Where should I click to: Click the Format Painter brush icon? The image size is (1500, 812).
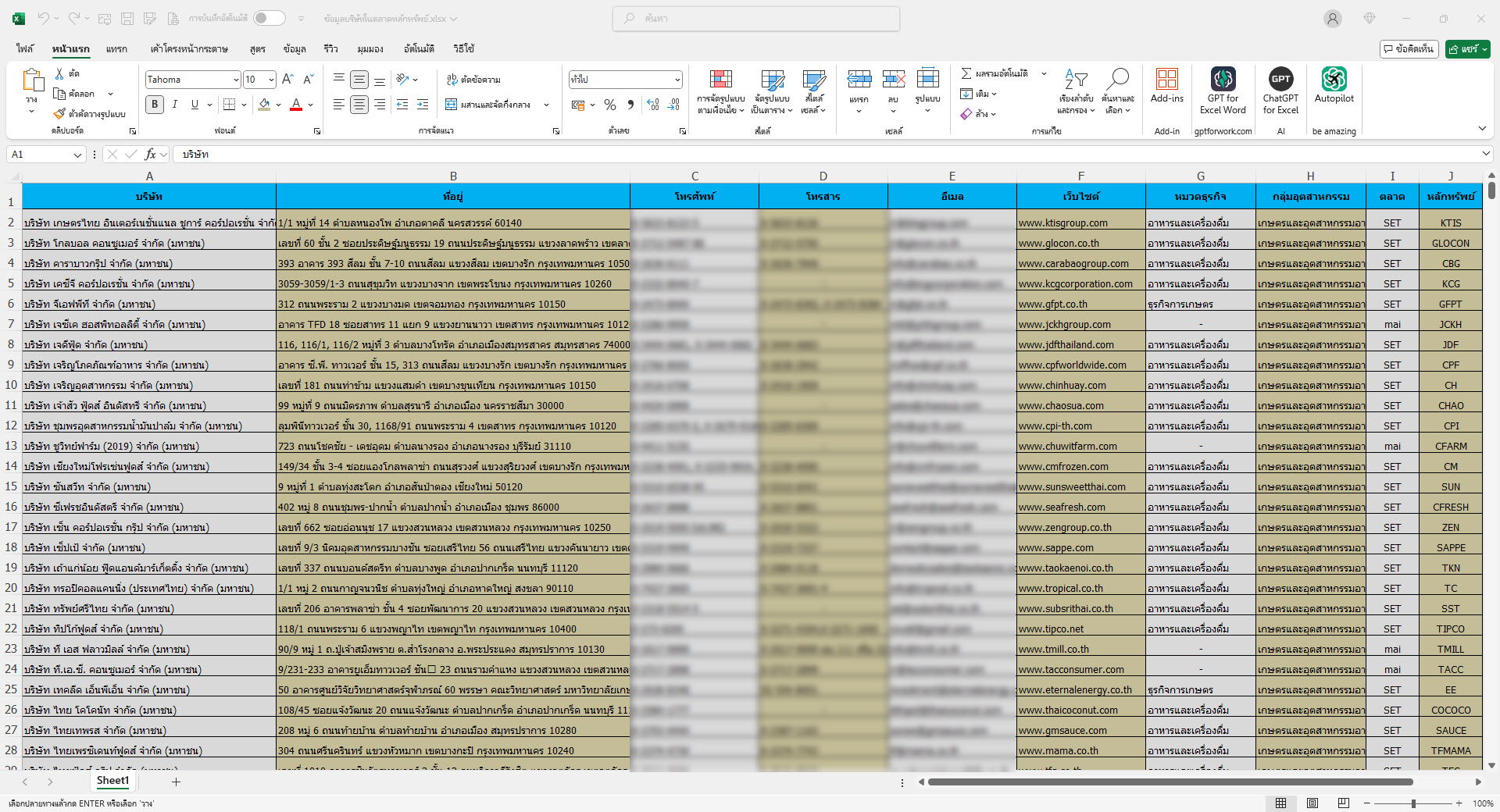click(59, 114)
